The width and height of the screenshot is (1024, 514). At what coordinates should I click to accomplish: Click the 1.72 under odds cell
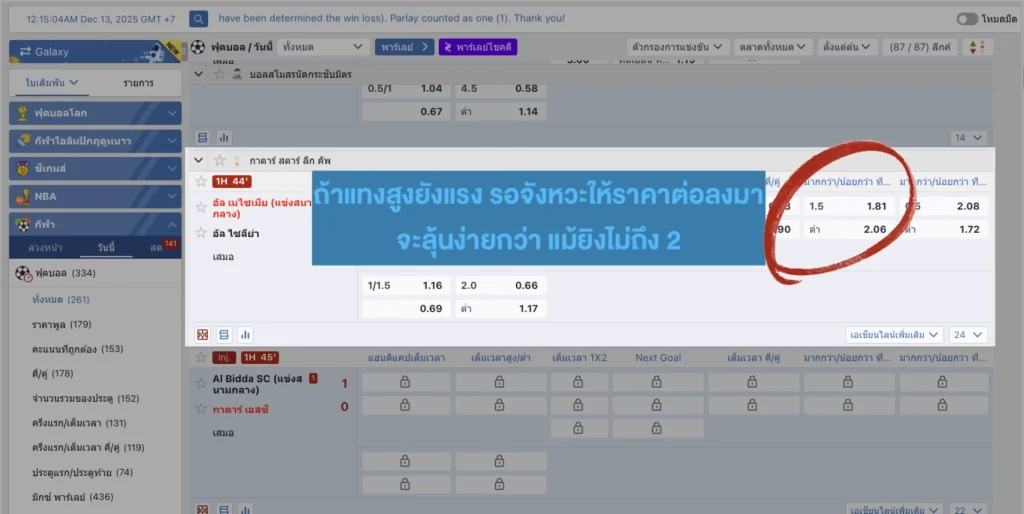969,229
